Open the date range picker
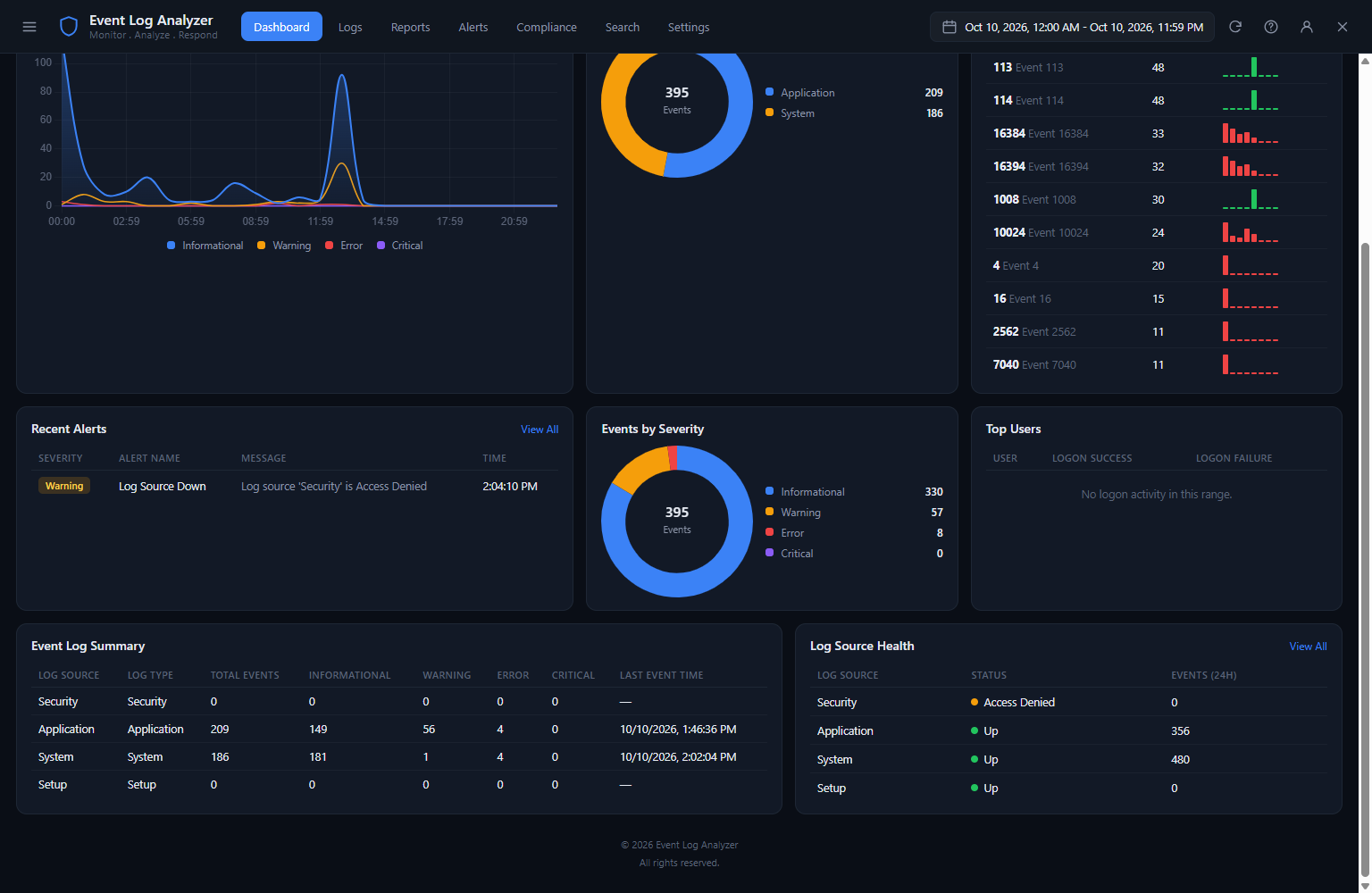This screenshot has height=893, width=1372. pyautogui.click(x=1072, y=27)
